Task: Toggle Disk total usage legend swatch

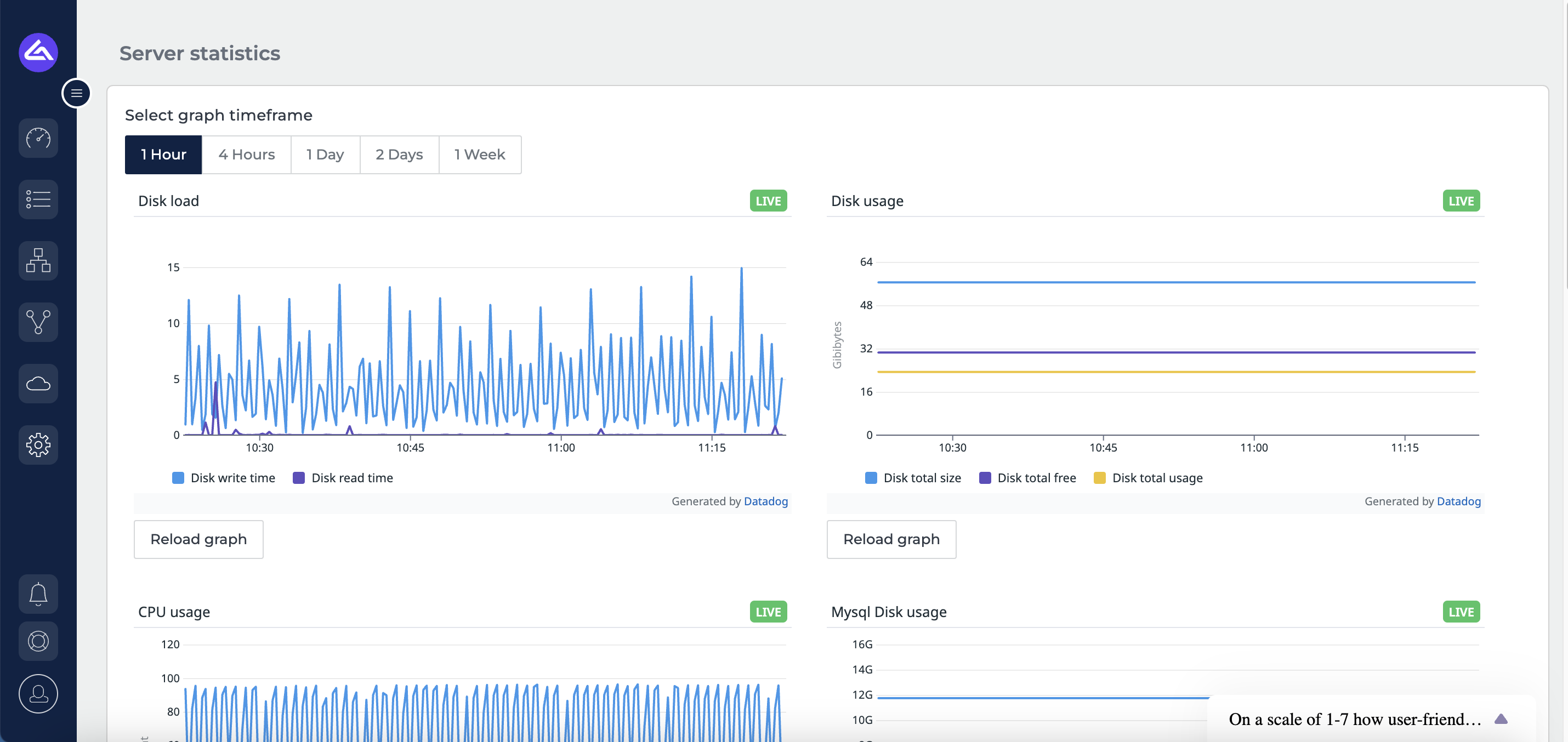Action: (1100, 477)
